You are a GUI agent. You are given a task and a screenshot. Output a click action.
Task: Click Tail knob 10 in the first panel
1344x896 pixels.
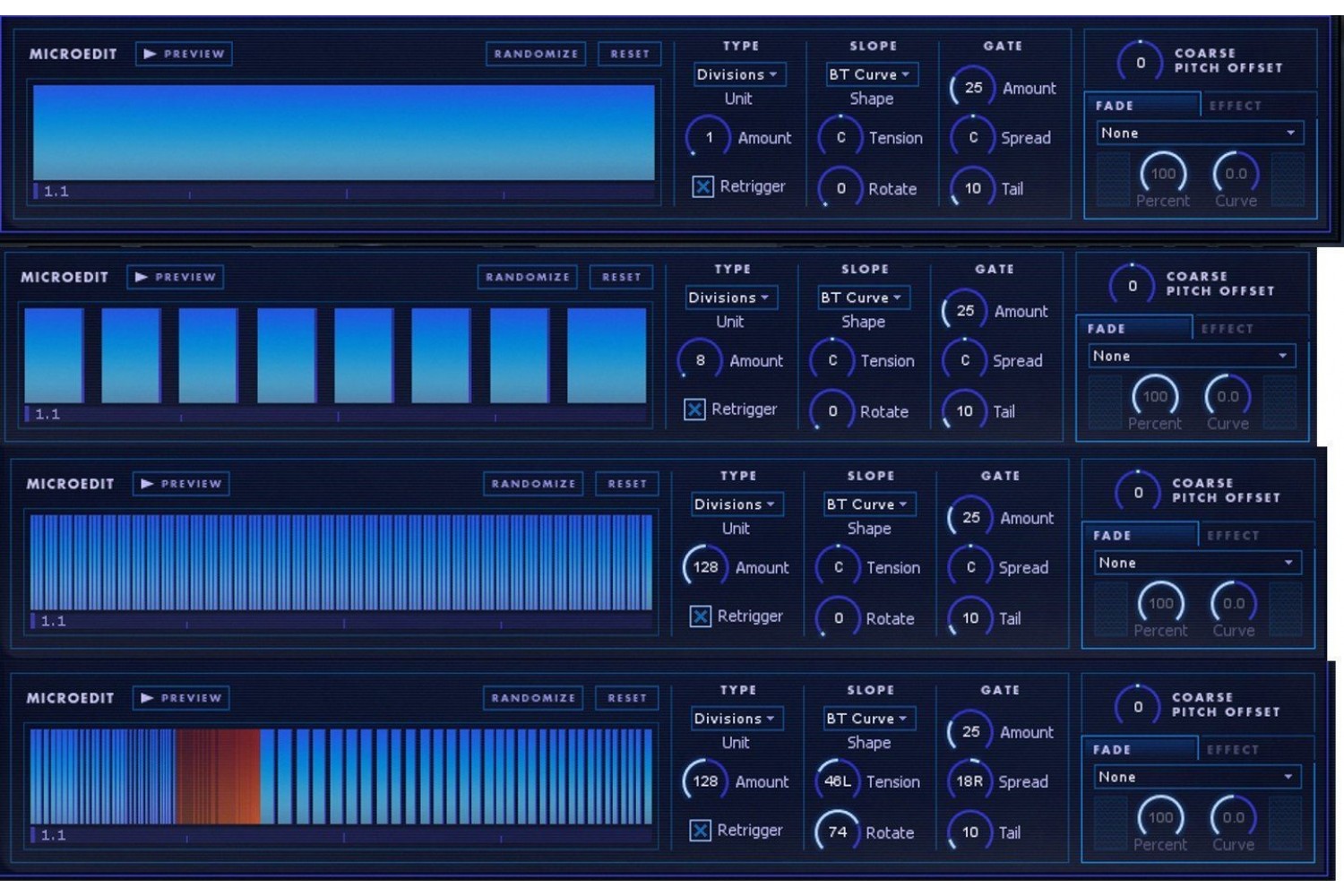coord(973,189)
